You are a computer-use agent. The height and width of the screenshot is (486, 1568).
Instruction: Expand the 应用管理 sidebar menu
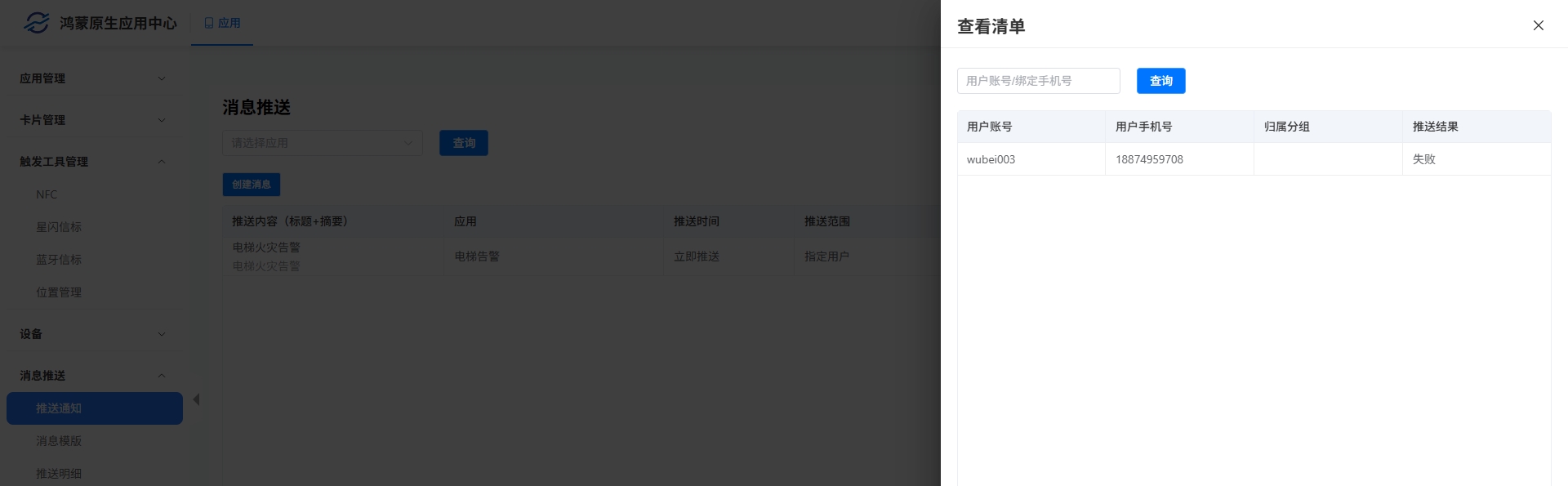[94, 78]
